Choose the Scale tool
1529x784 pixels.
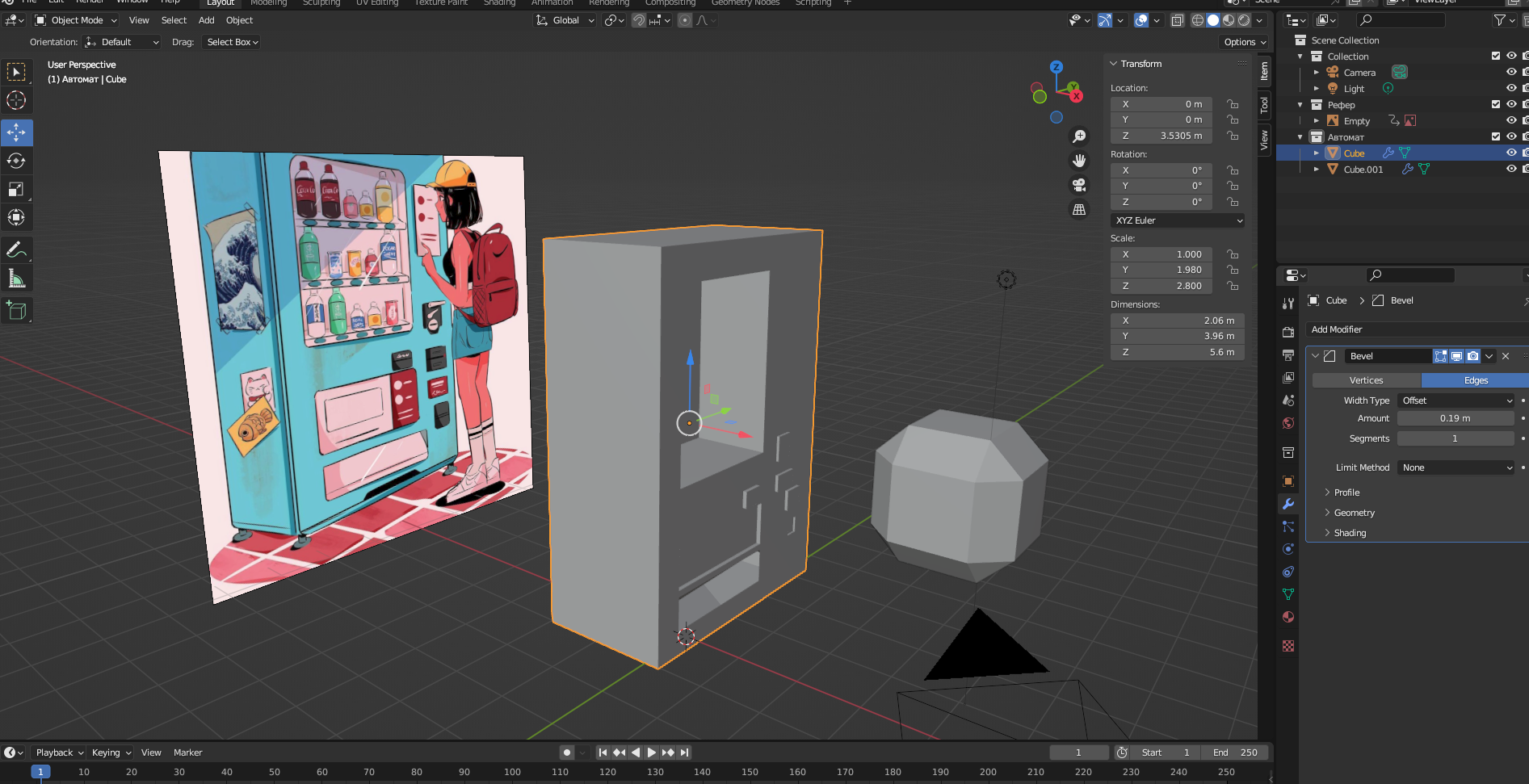pyautogui.click(x=16, y=190)
